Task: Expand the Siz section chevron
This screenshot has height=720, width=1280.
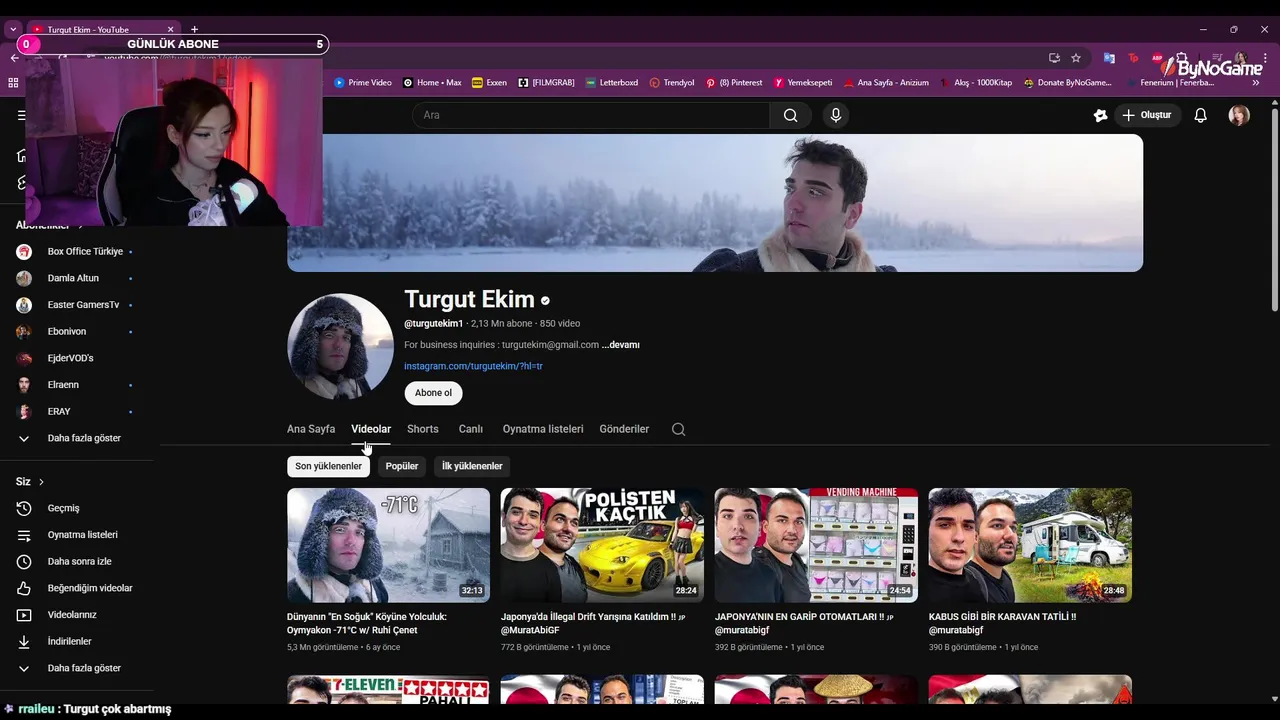Action: point(41,482)
